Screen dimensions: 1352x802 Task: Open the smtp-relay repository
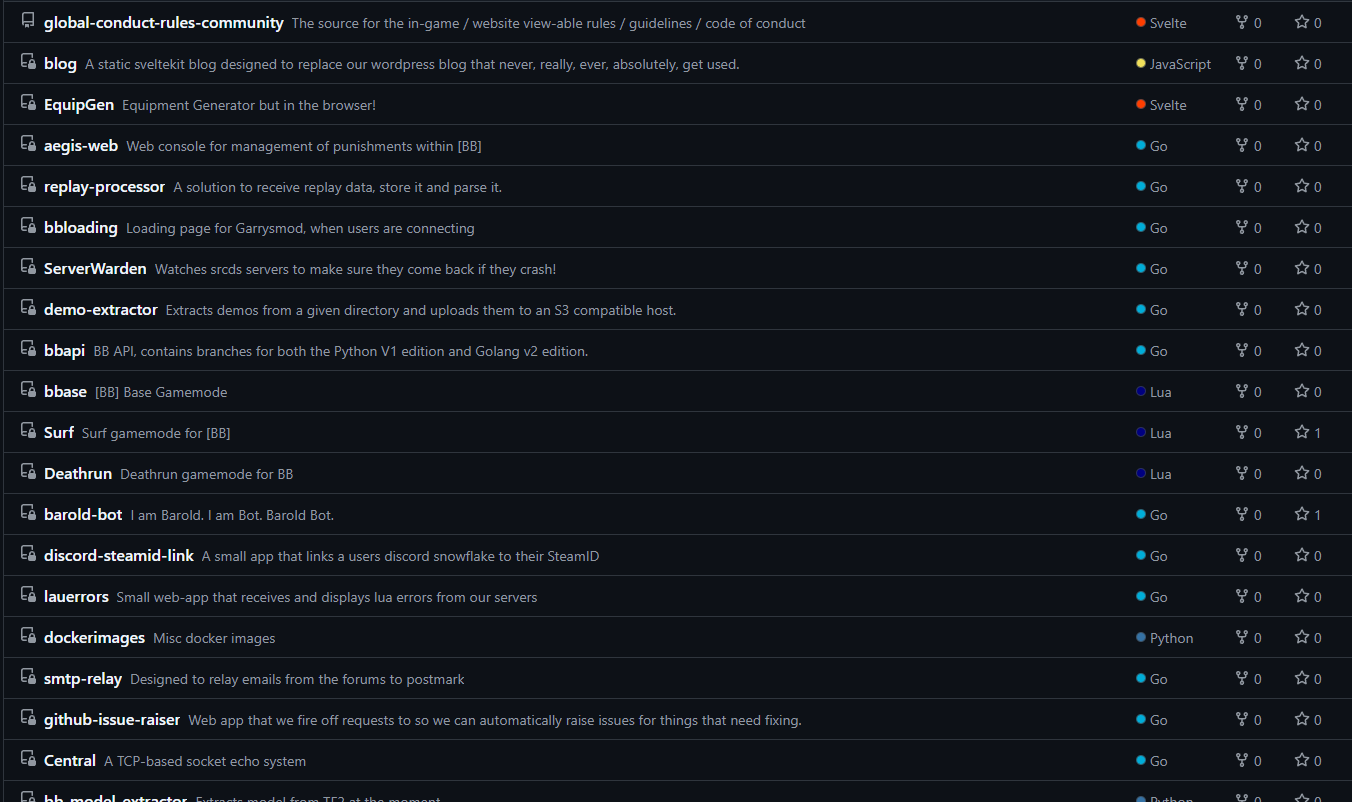coord(83,679)
